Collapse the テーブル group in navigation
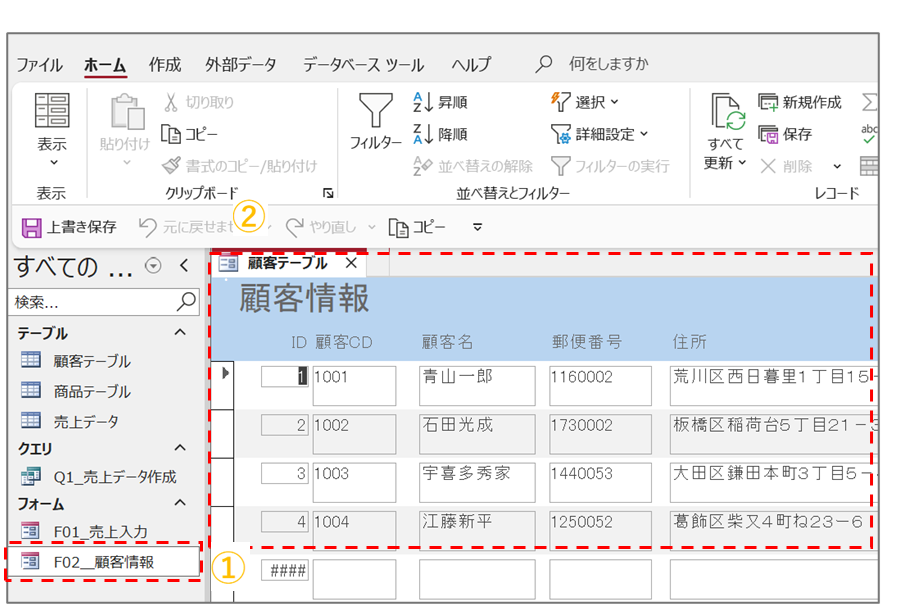This screenshot has width=900, height=613. pos(180,333)
